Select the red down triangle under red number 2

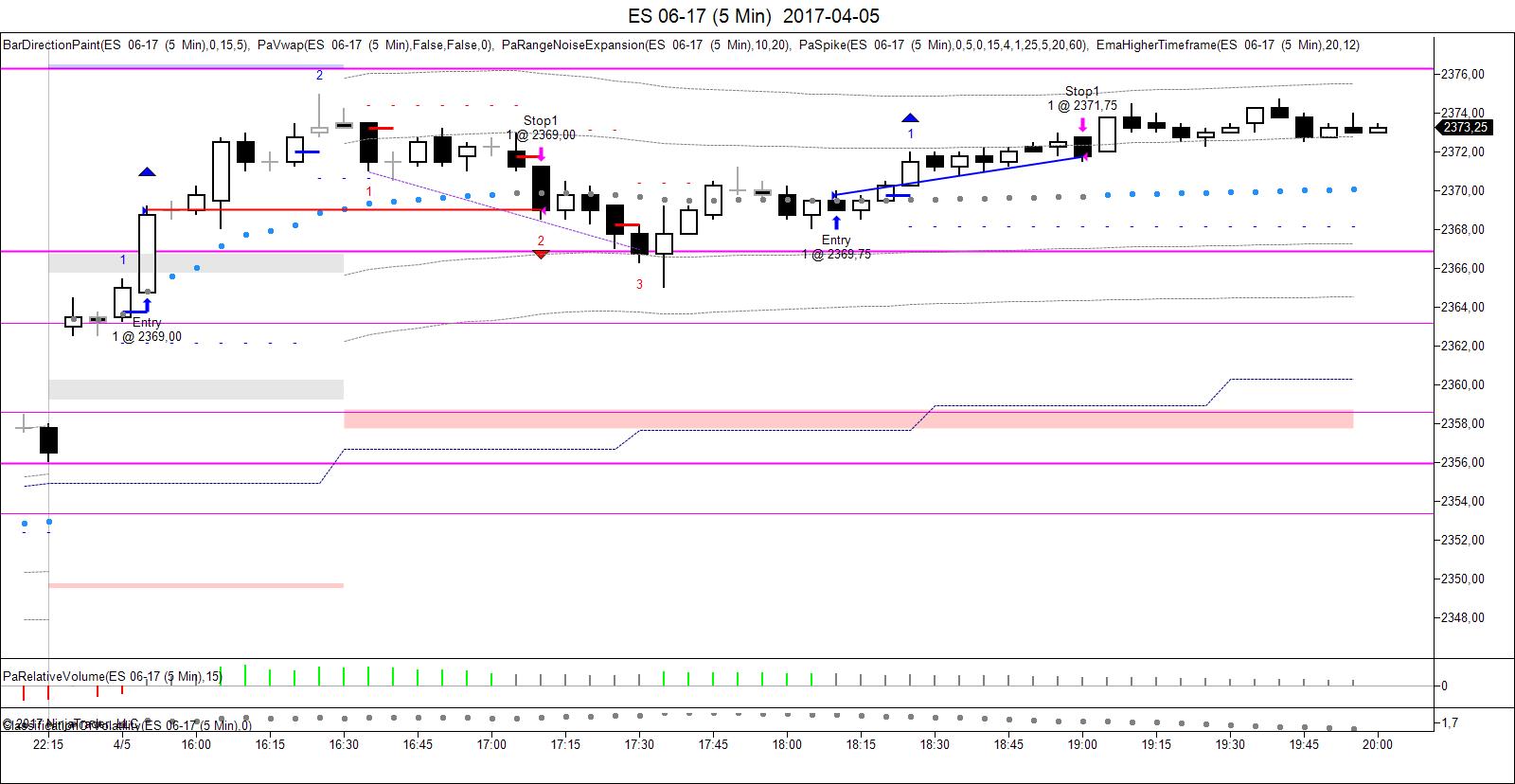540,254
